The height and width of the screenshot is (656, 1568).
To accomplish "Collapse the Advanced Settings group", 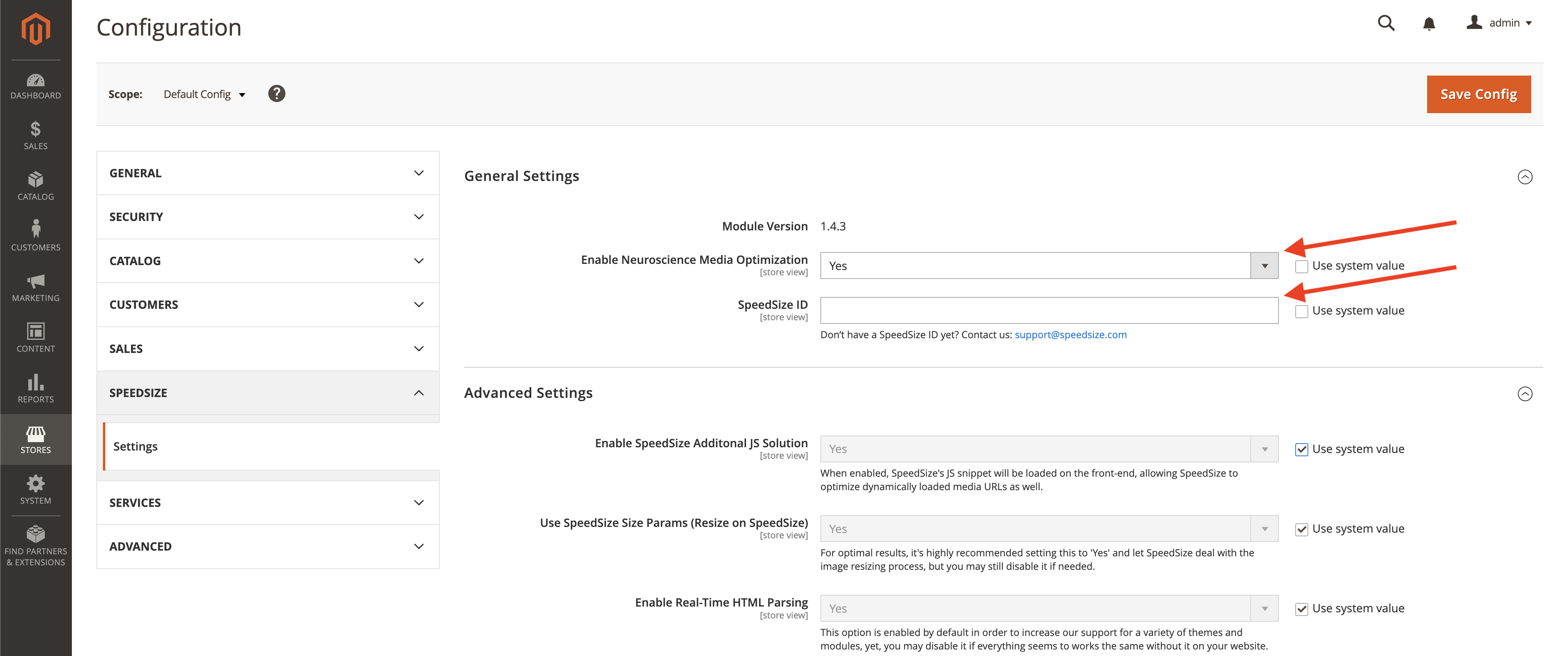I will pyautogui.click(x=1524, y=394).
